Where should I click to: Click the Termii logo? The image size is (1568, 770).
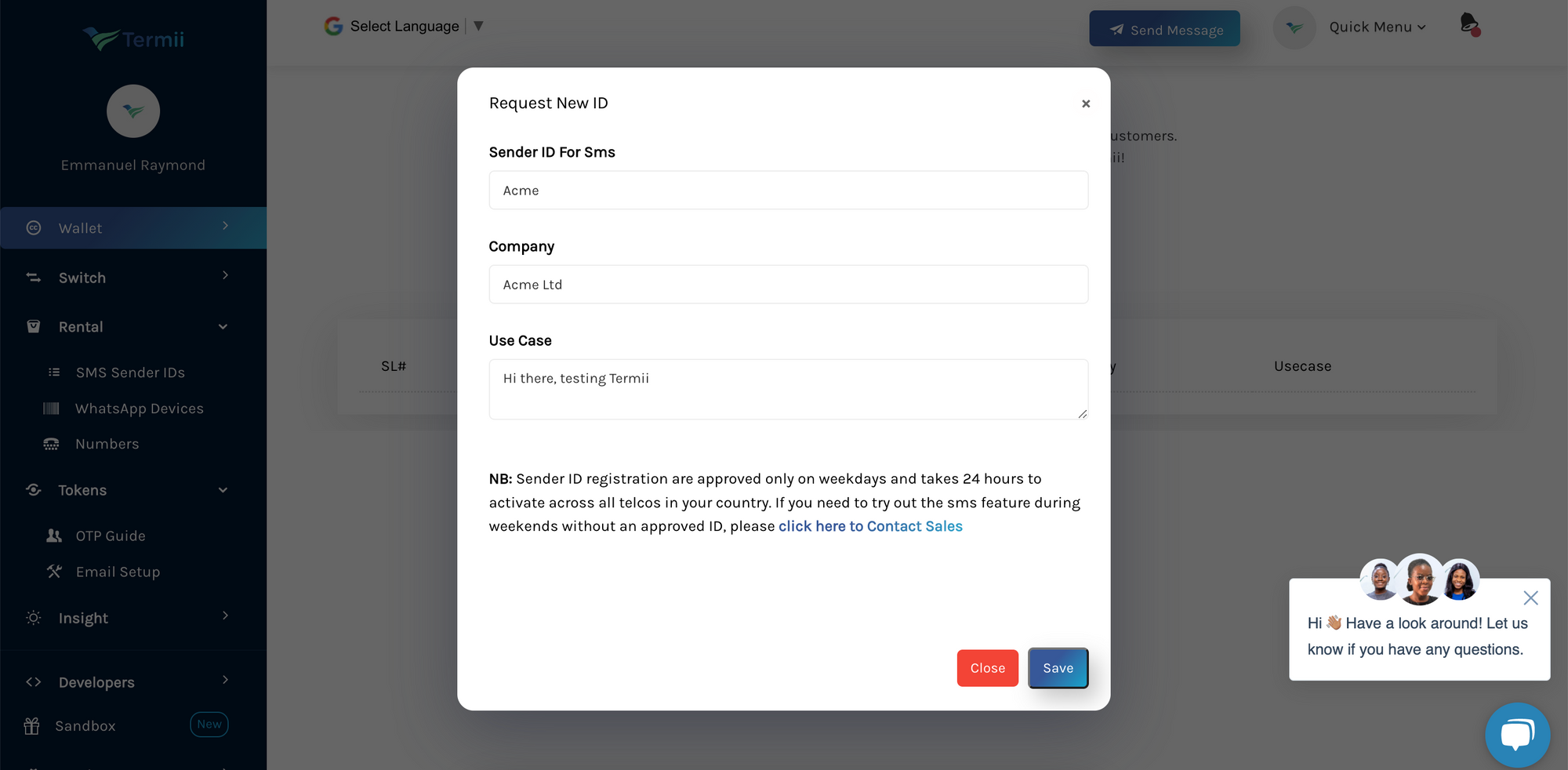tap(132, 38)
